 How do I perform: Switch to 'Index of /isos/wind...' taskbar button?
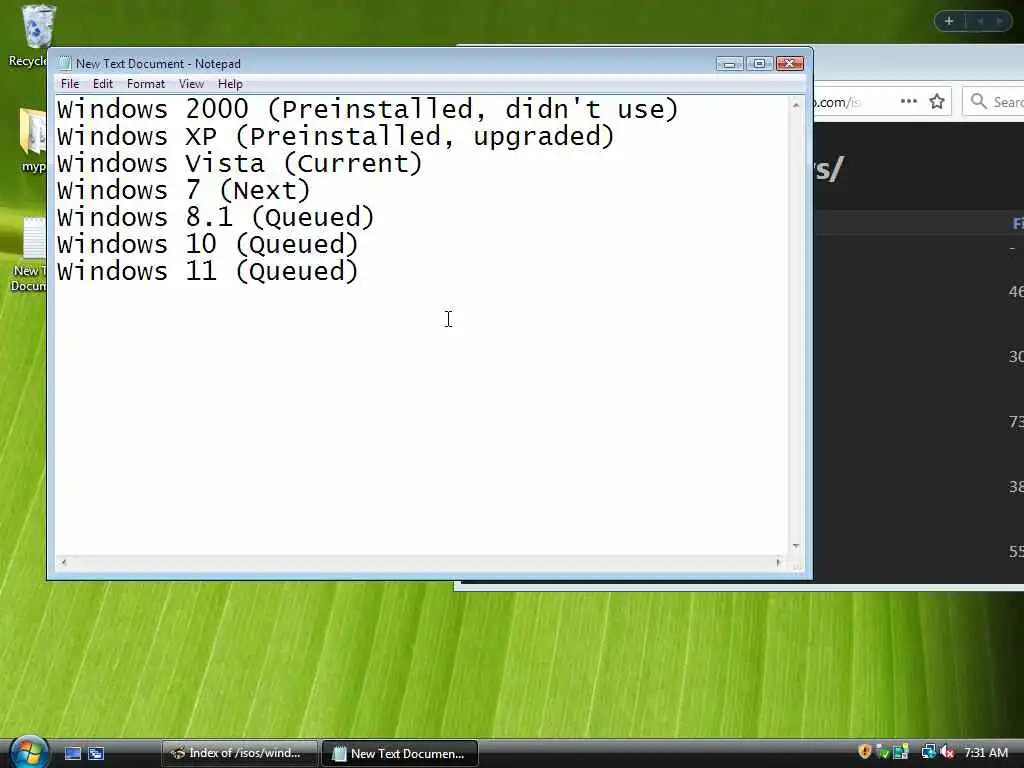(x=240, y=753)
